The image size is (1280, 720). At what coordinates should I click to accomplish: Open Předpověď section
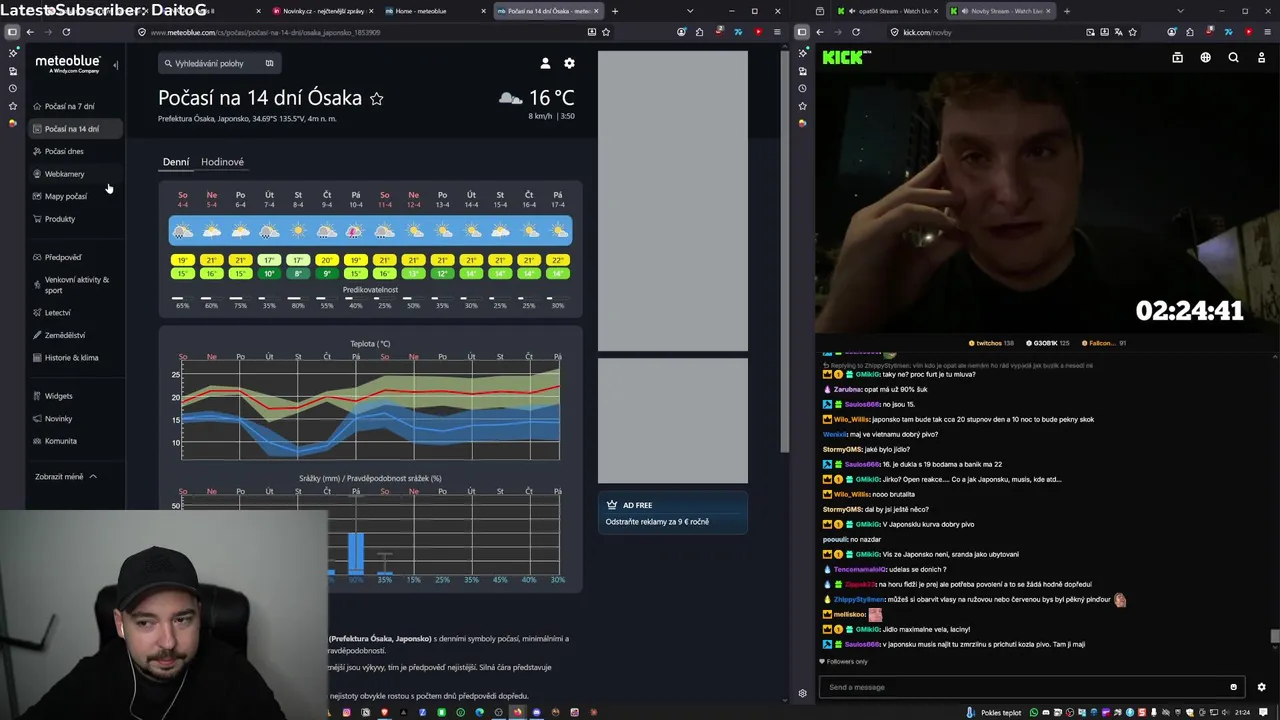coord(63,257)
